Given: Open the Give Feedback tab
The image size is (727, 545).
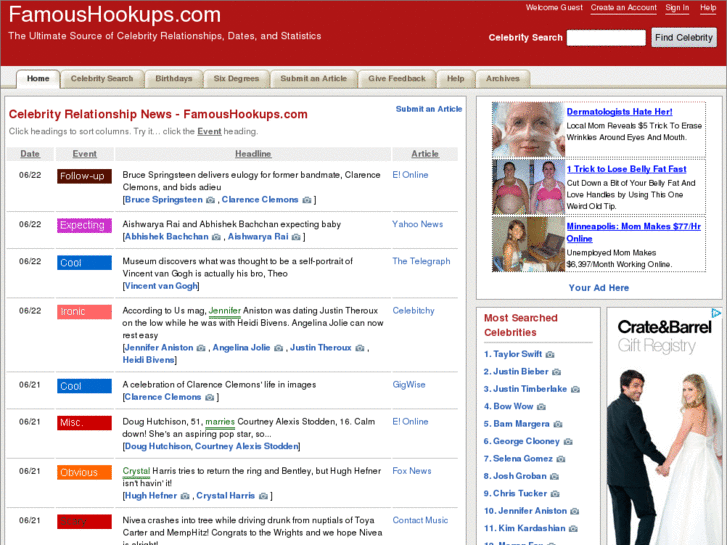Looking at the screenshot, I should pos(397,79).
